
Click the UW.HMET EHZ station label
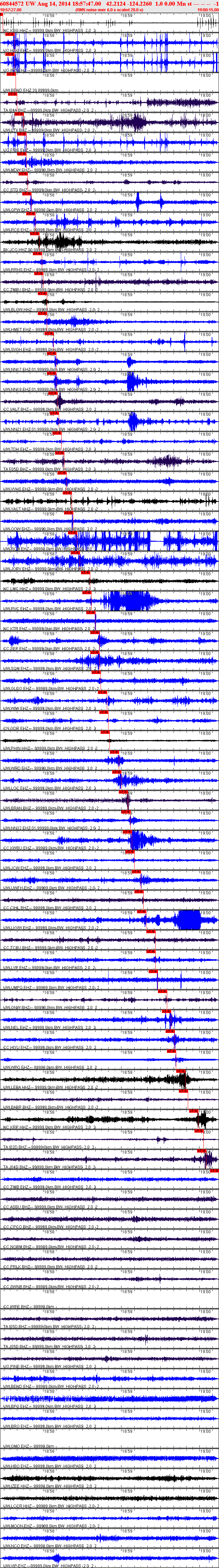(50, 329)
